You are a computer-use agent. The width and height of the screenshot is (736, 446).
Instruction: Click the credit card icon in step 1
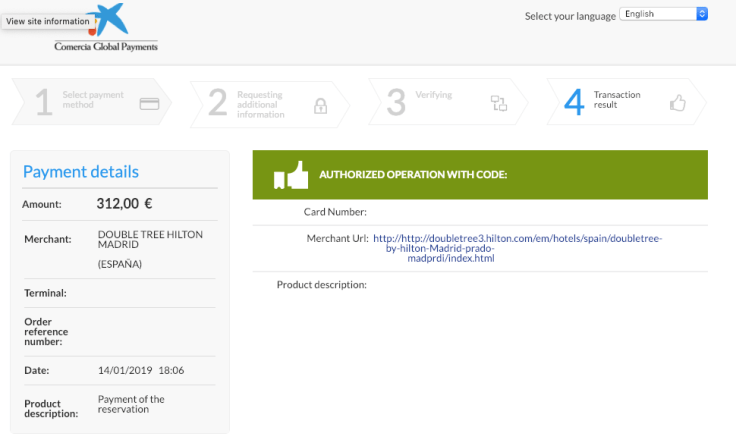click(x=149, y=104)
